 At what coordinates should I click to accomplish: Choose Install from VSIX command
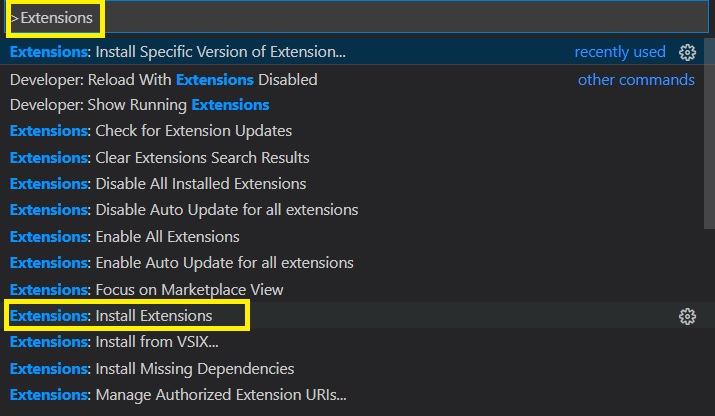(352, 342)
